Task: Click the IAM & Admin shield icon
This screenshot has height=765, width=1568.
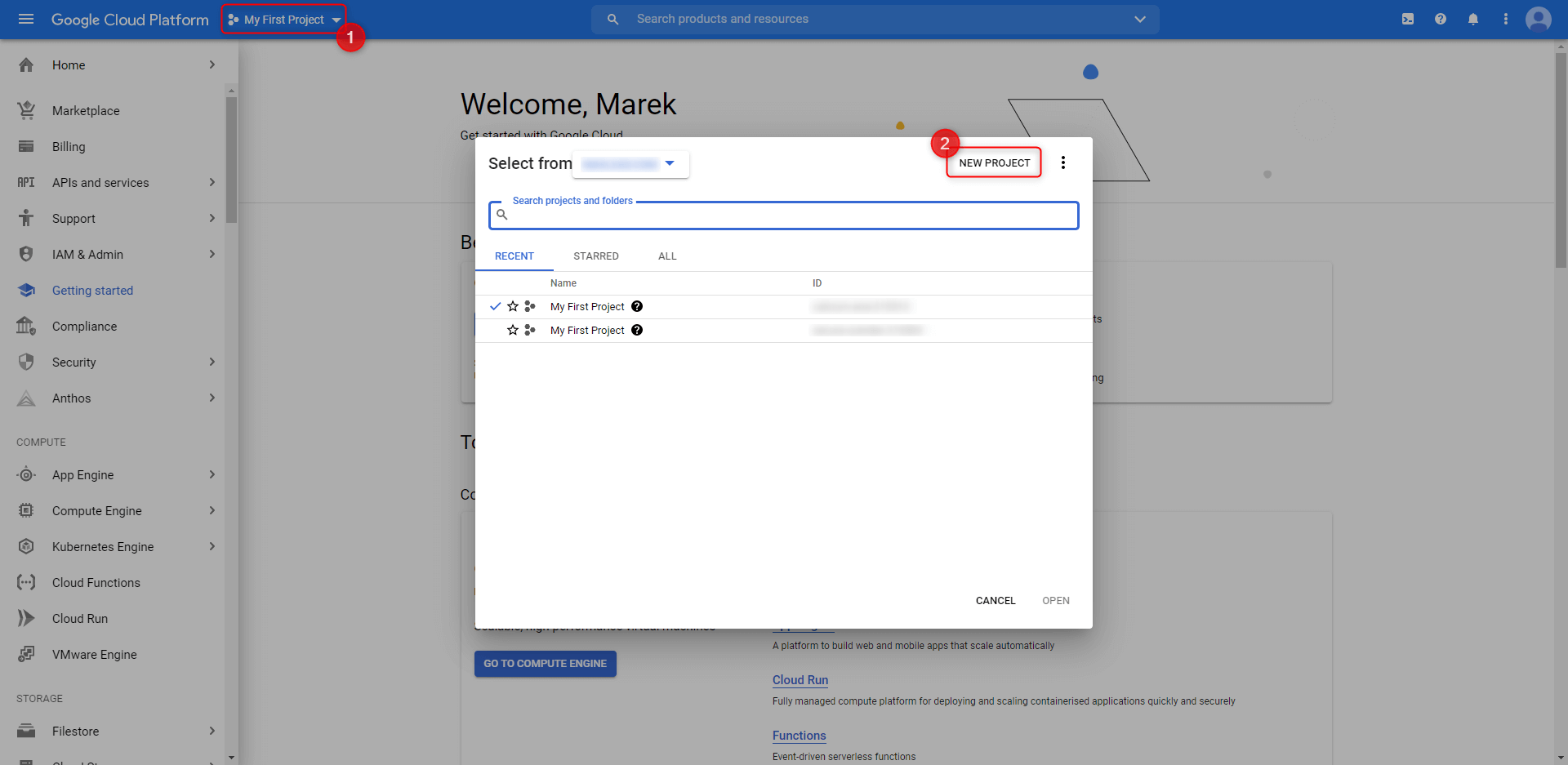Action: [x=26, y=254]
